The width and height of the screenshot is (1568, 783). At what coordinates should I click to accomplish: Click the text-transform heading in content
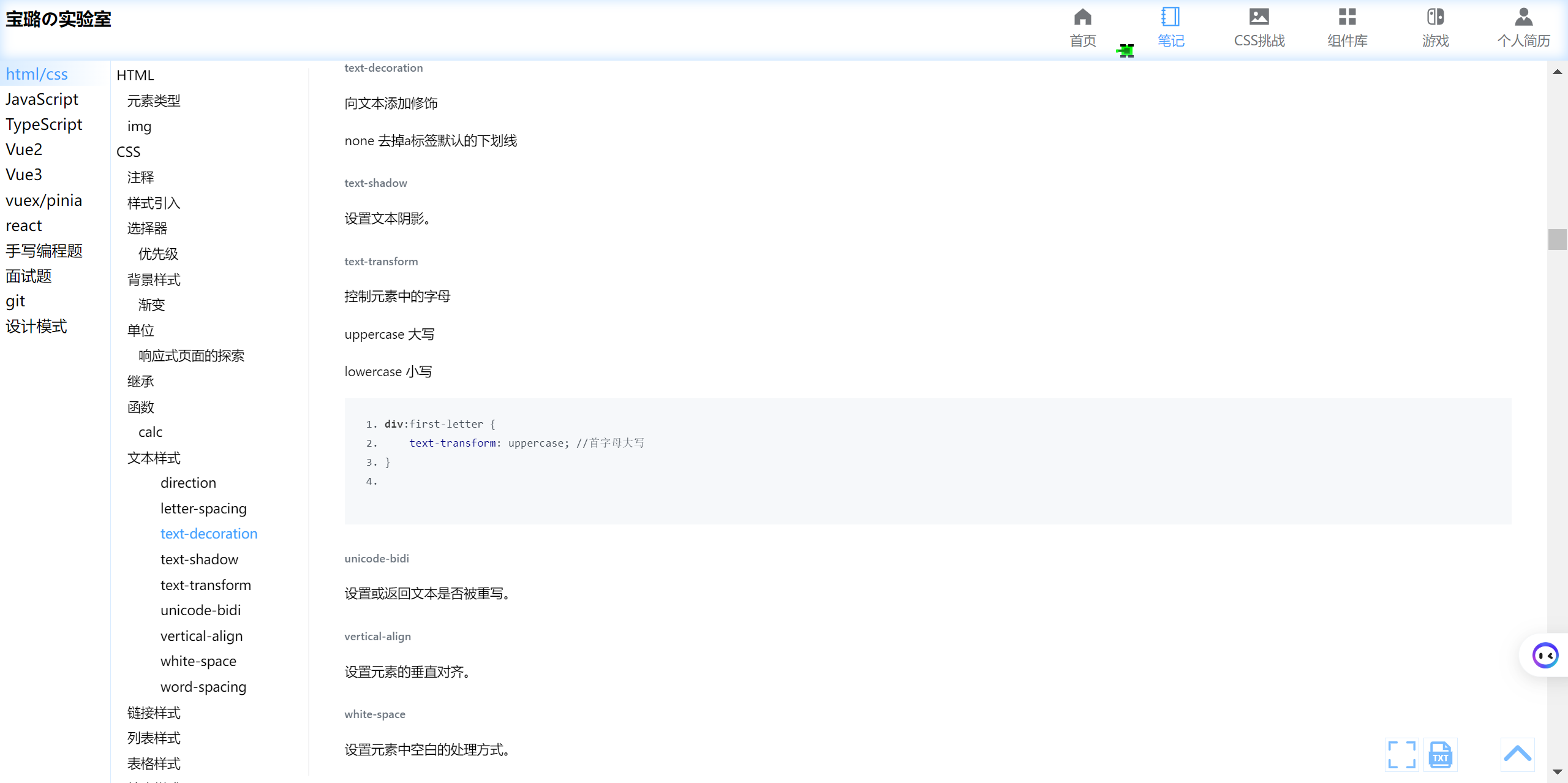[381, 262]
